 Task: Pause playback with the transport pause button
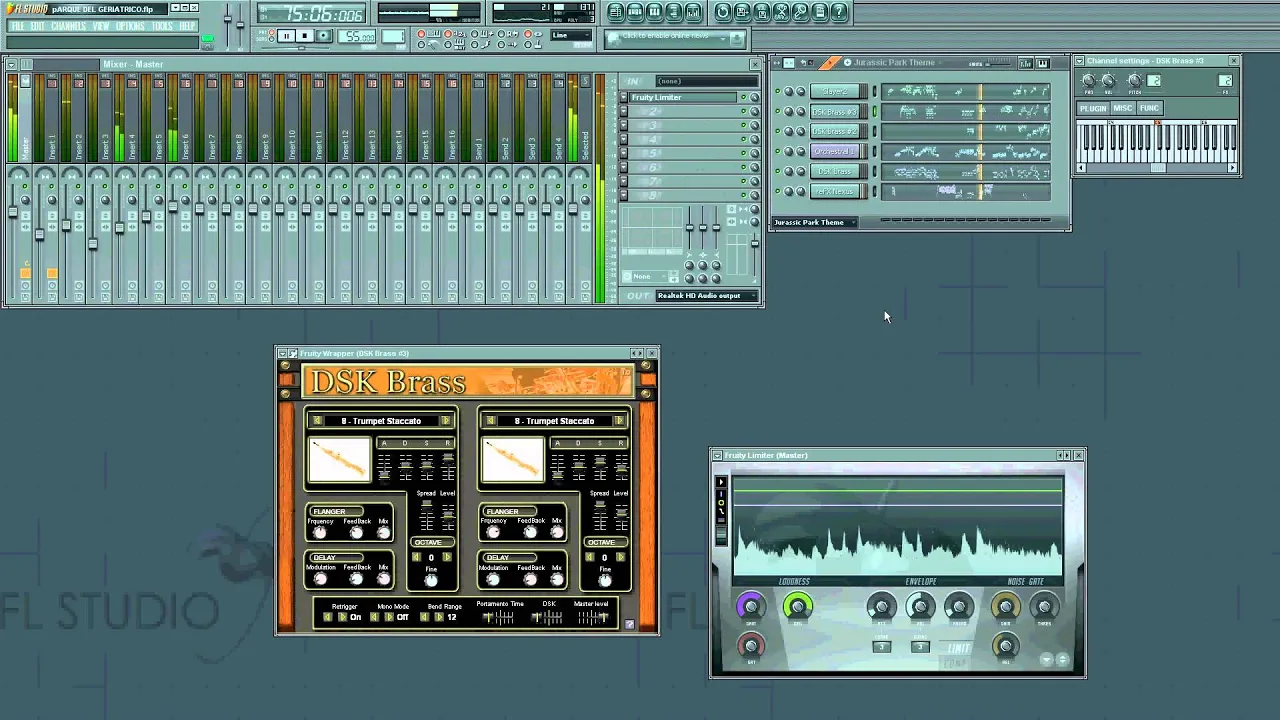(x=286, y=36)
